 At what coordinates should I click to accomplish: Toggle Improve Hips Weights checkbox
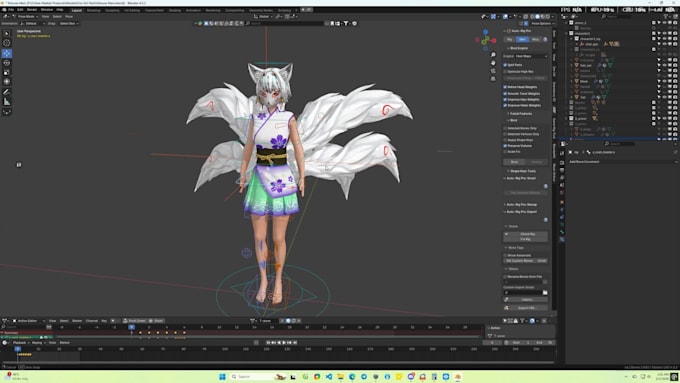[505, 100]
